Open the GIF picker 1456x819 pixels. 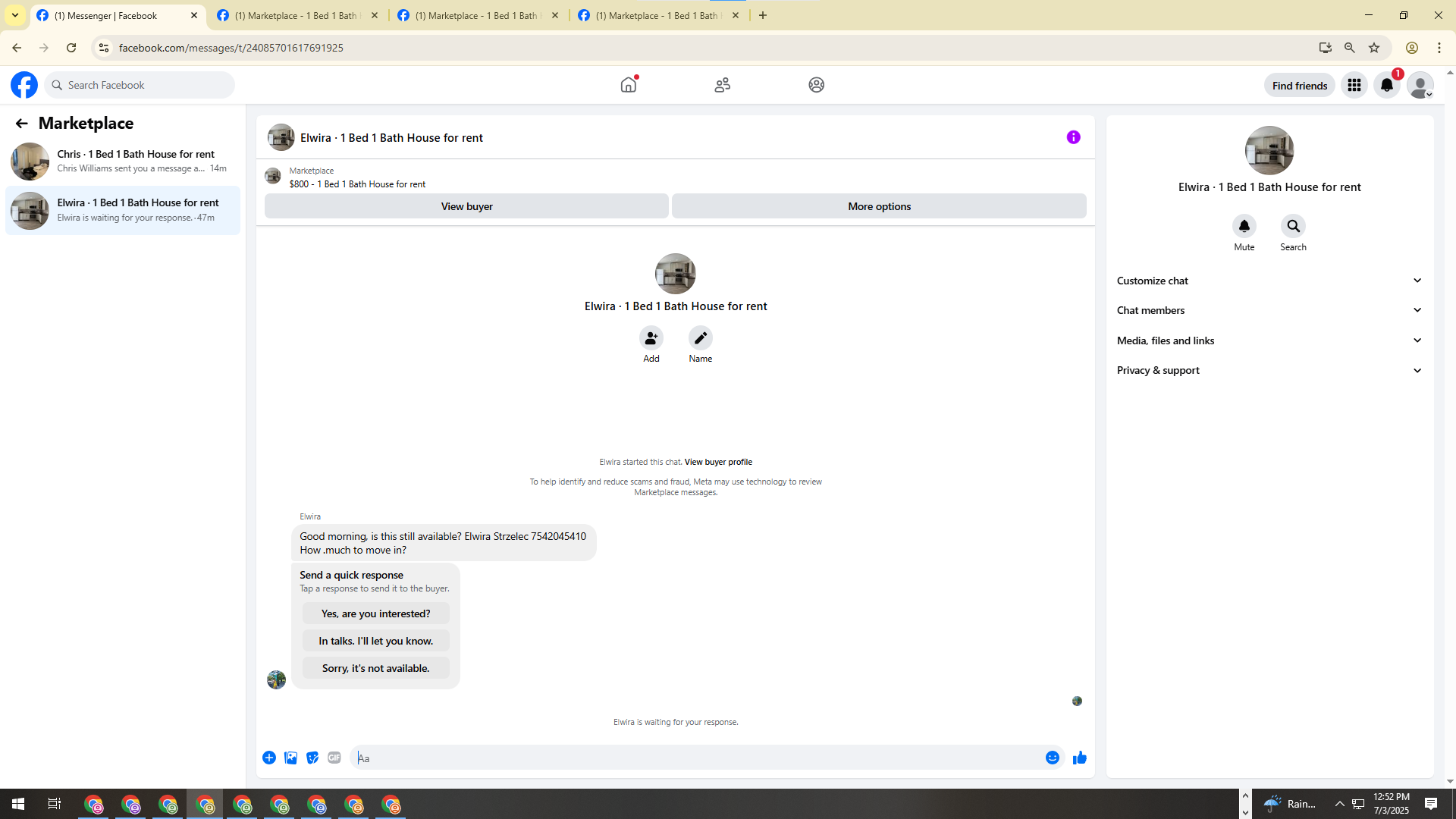click(334, 758)
